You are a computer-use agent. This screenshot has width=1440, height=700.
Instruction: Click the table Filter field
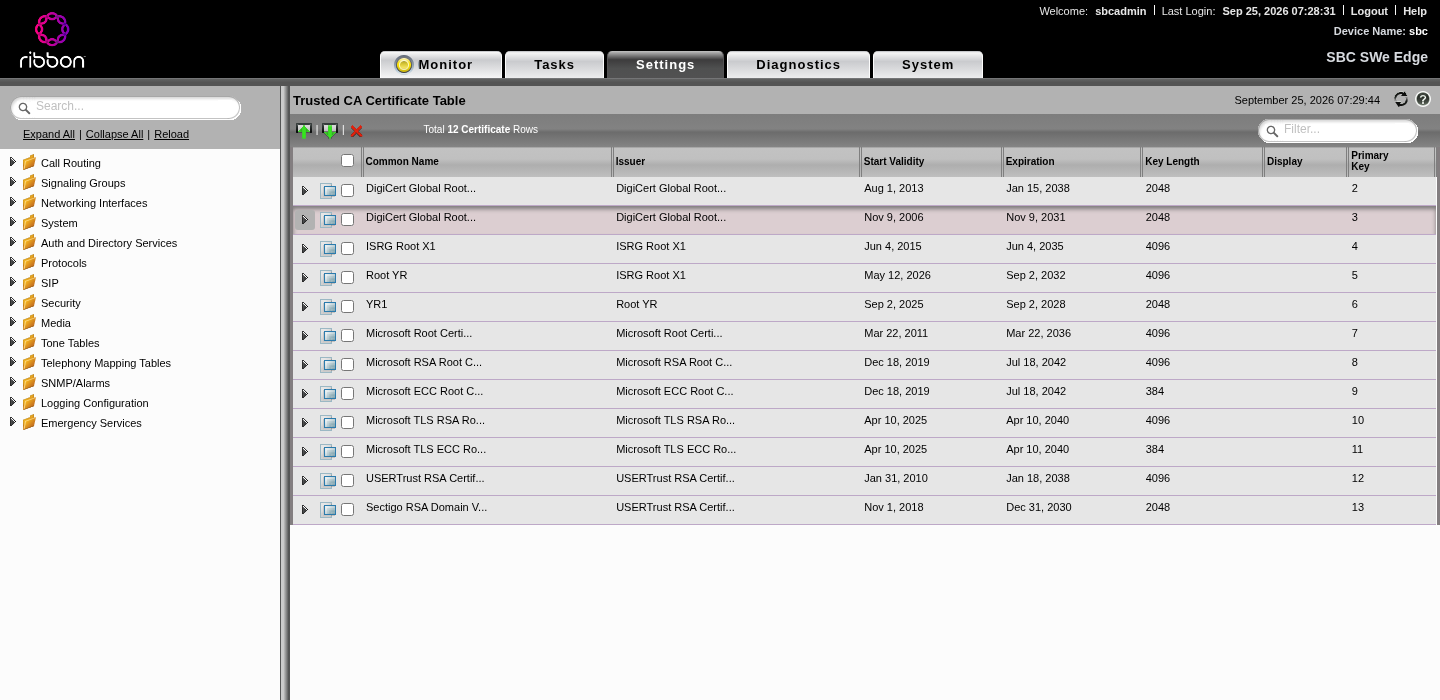coord(1338,130)
